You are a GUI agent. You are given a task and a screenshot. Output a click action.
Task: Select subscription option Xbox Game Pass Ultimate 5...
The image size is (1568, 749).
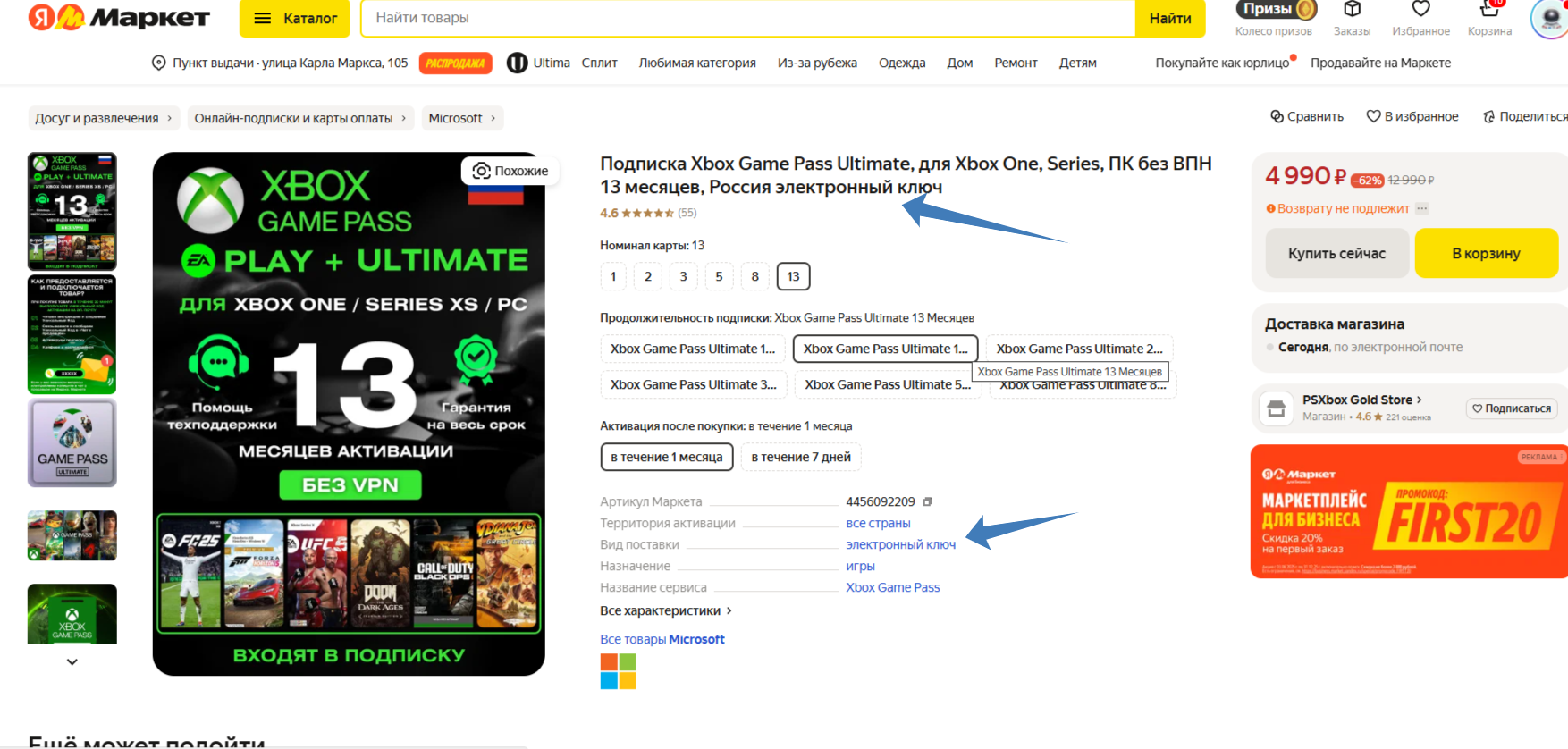[888, 385]
